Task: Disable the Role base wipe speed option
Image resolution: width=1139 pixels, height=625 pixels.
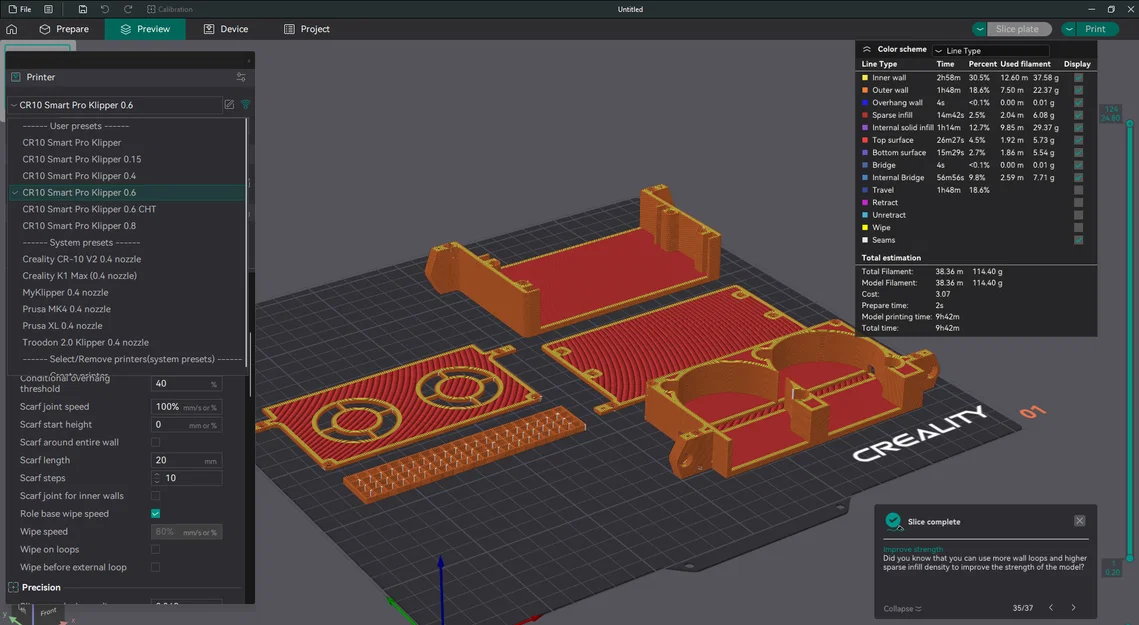Action: (x=155, y=513)
